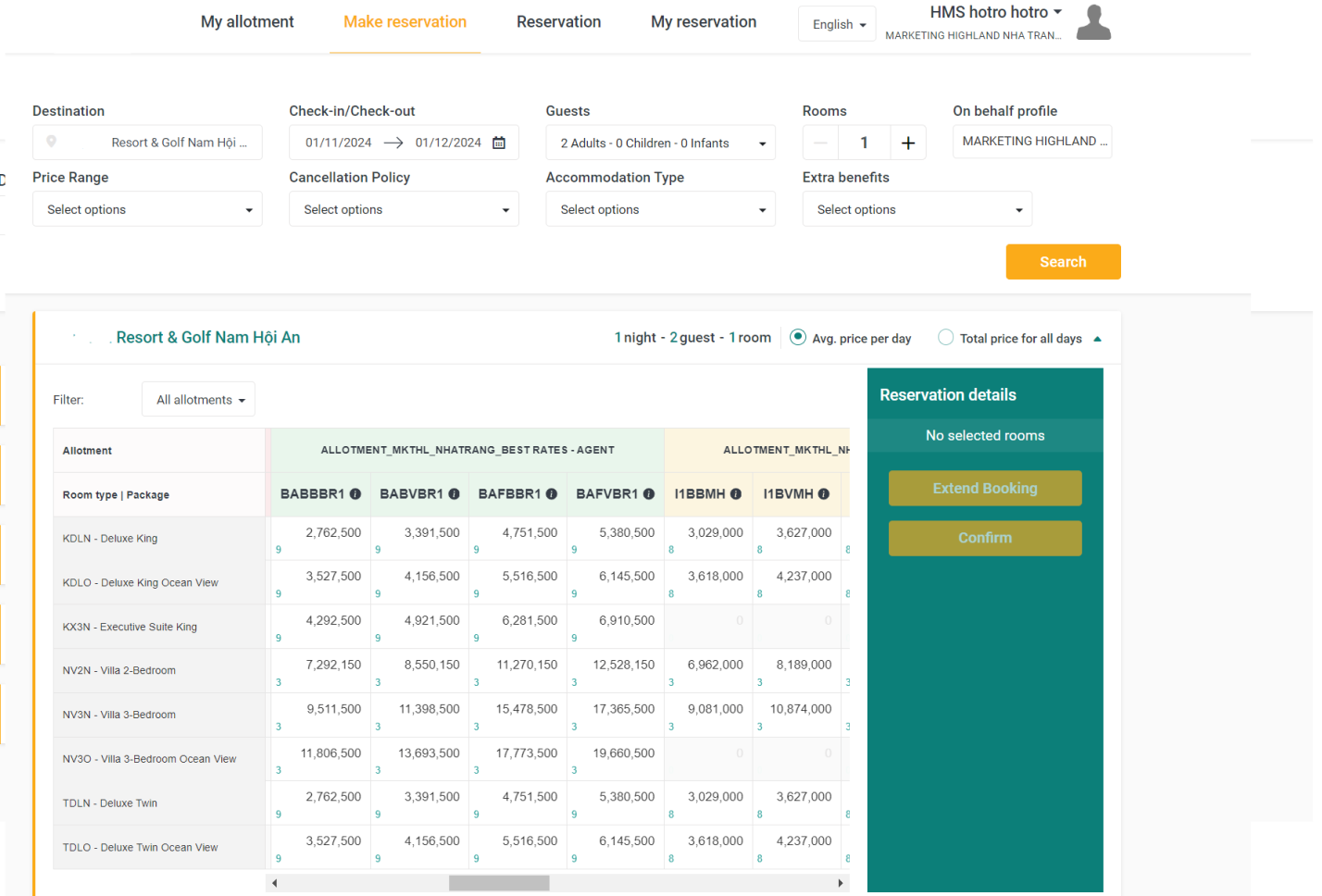Click the user profile avatar icon
The height and width of the screenshot is (896, 1322).
(1093, 22)
